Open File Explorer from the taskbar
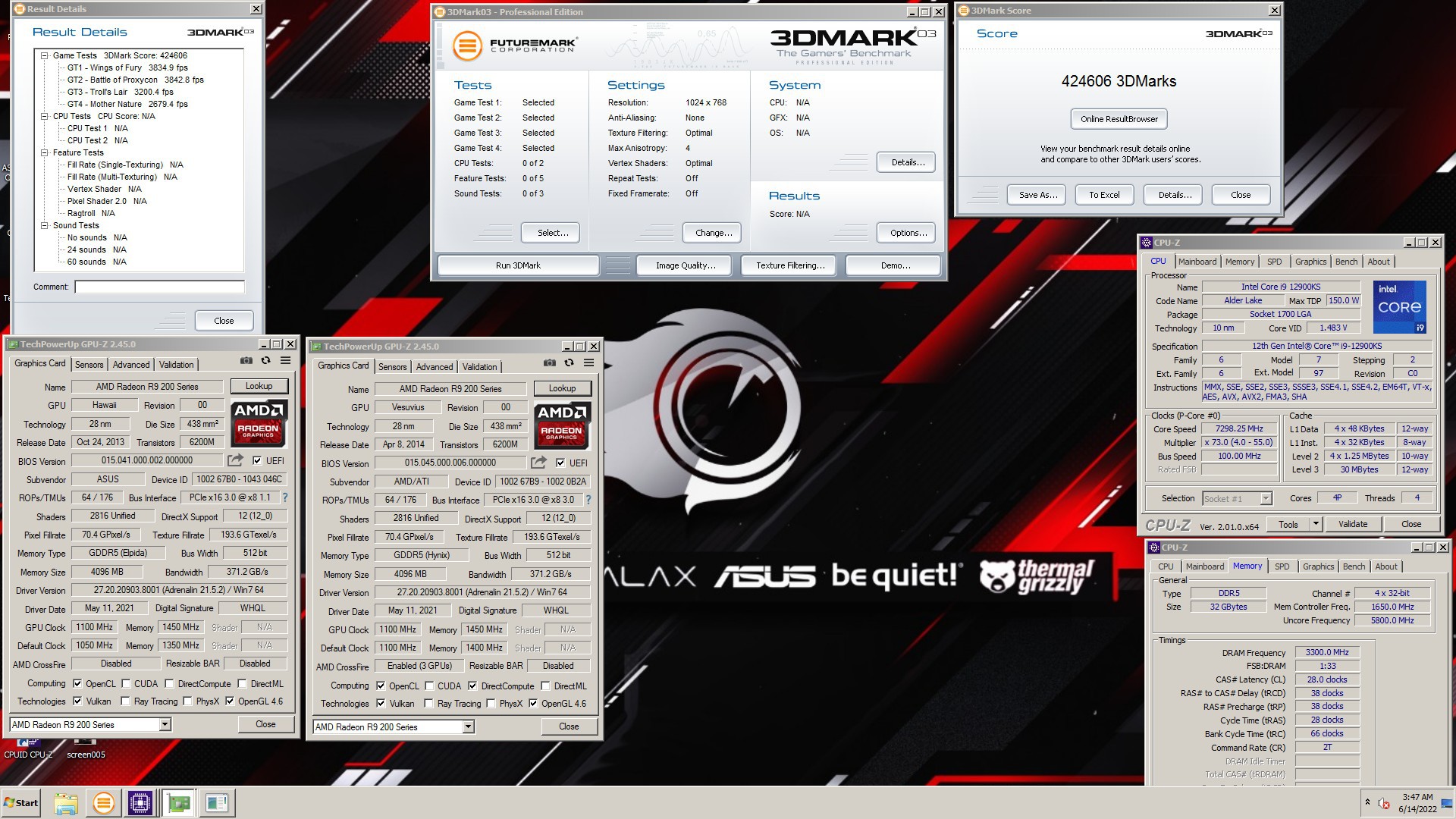 coord(66,803)
